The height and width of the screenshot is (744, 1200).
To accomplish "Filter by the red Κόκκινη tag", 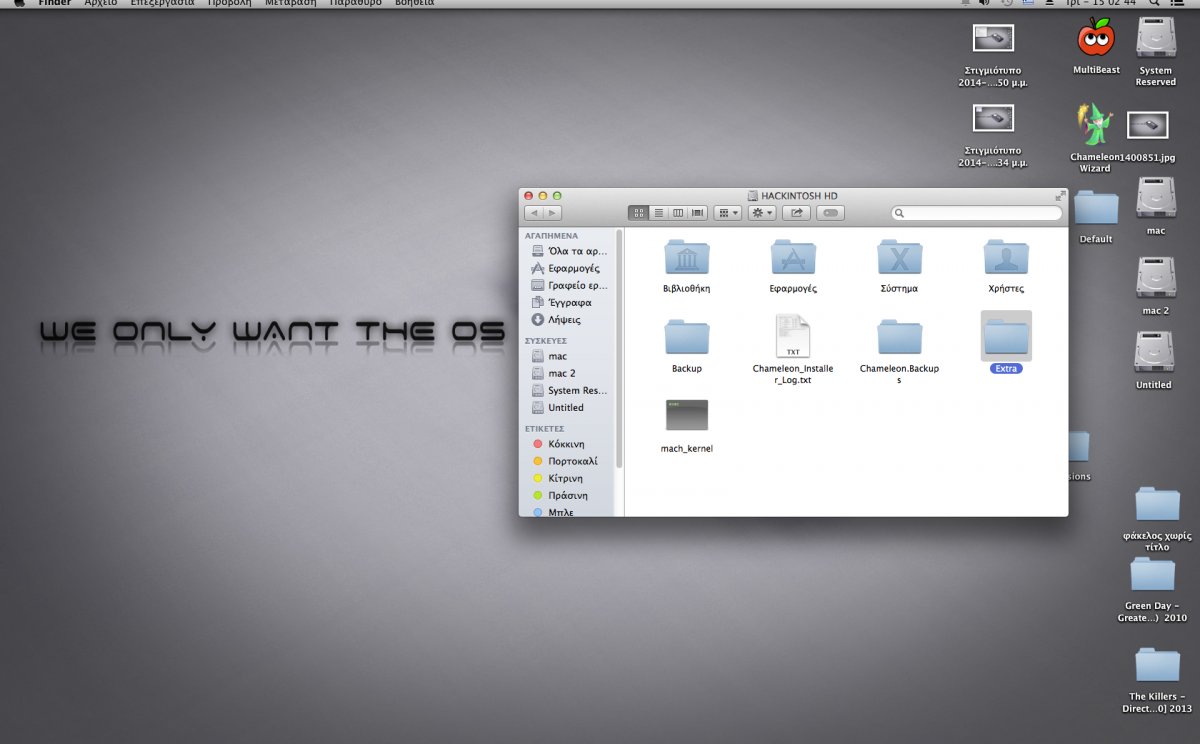I will (558, 444).
